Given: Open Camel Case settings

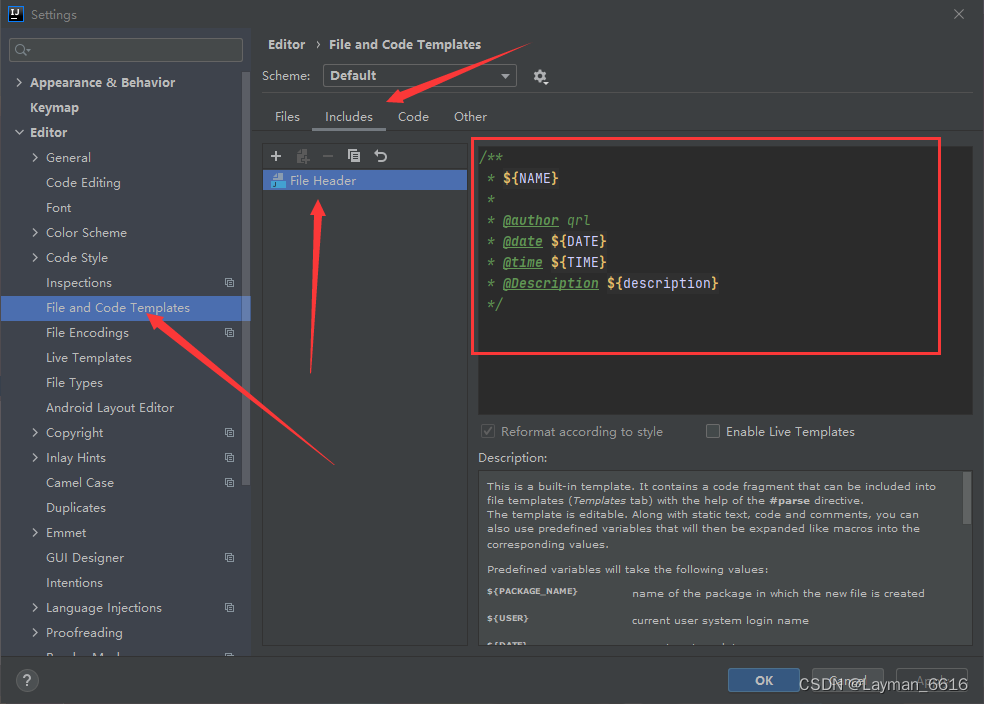Looking at the screenshot, I should 80,483.
